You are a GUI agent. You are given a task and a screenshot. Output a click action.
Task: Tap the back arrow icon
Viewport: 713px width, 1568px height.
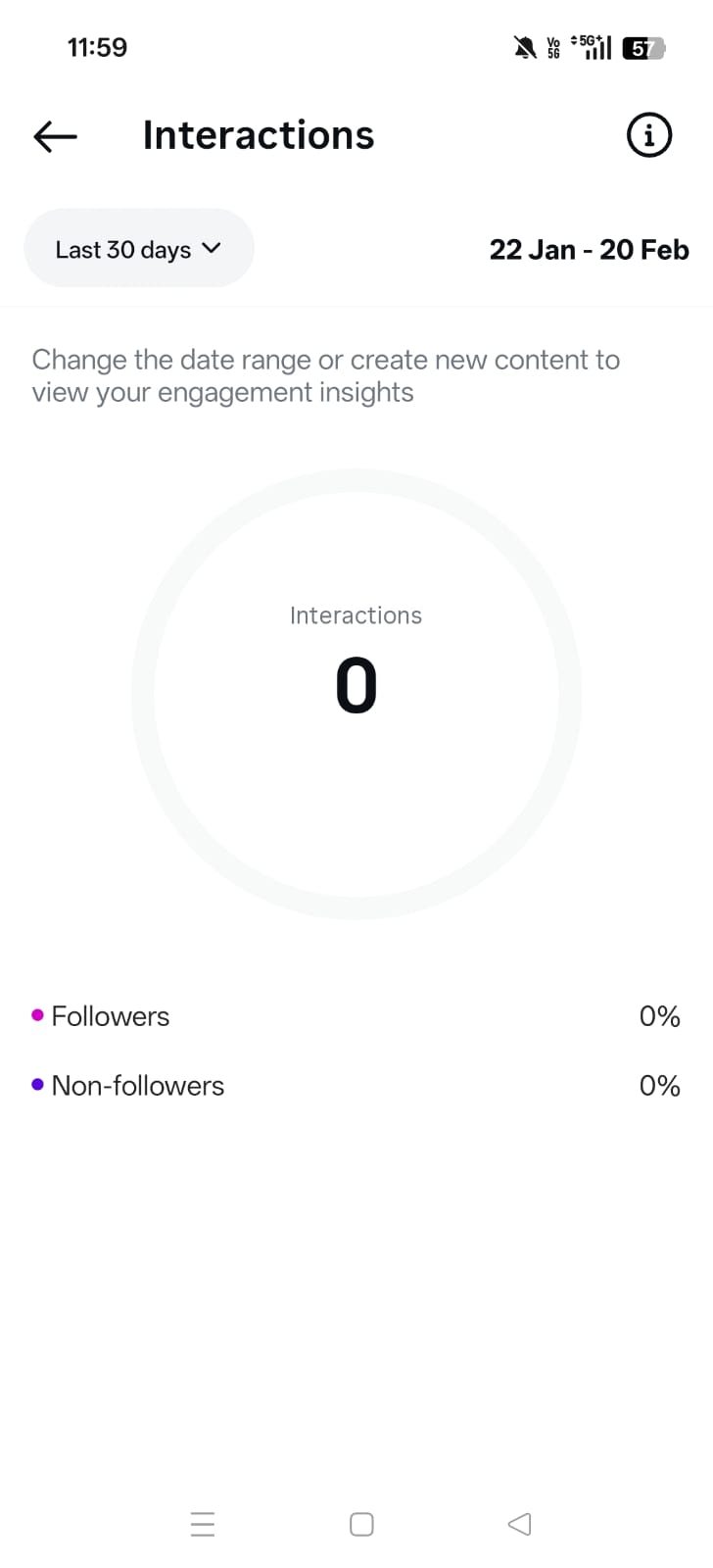click(55, 136)
